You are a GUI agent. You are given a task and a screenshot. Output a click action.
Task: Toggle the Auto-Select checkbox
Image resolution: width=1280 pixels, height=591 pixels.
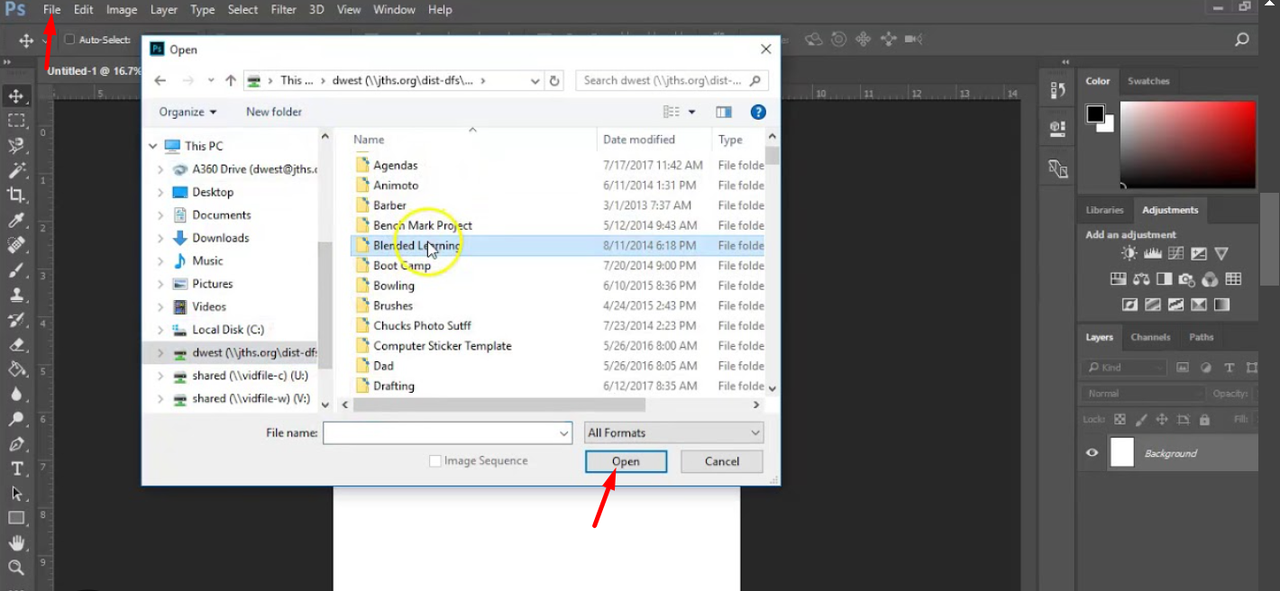[x=69, y=40]
